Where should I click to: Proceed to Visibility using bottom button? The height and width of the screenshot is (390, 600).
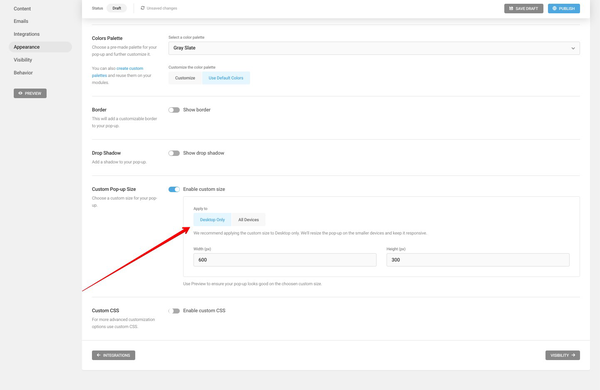pos(562,356)
